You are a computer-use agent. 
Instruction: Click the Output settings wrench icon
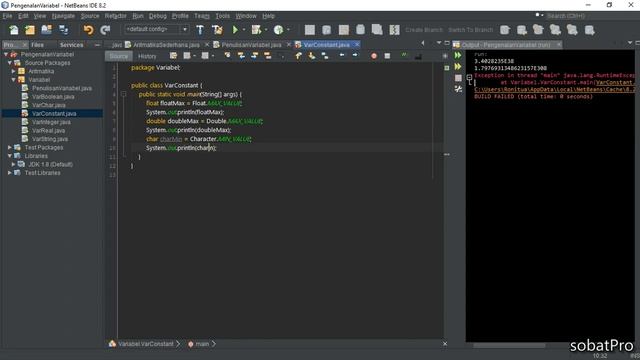point(458,89)
